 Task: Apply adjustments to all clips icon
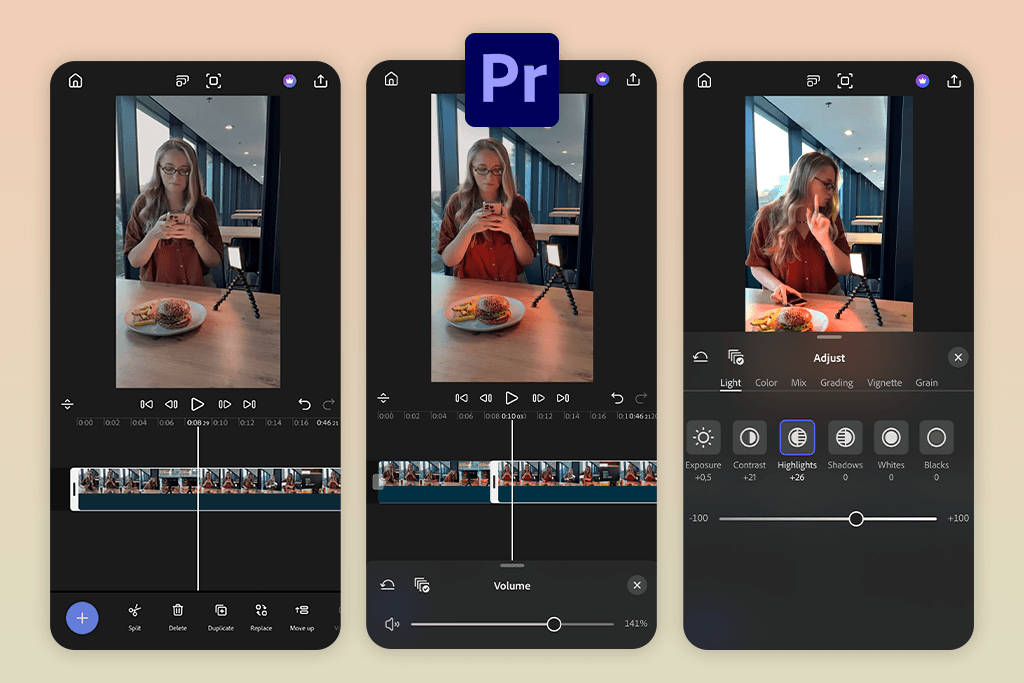coord(736,357)
